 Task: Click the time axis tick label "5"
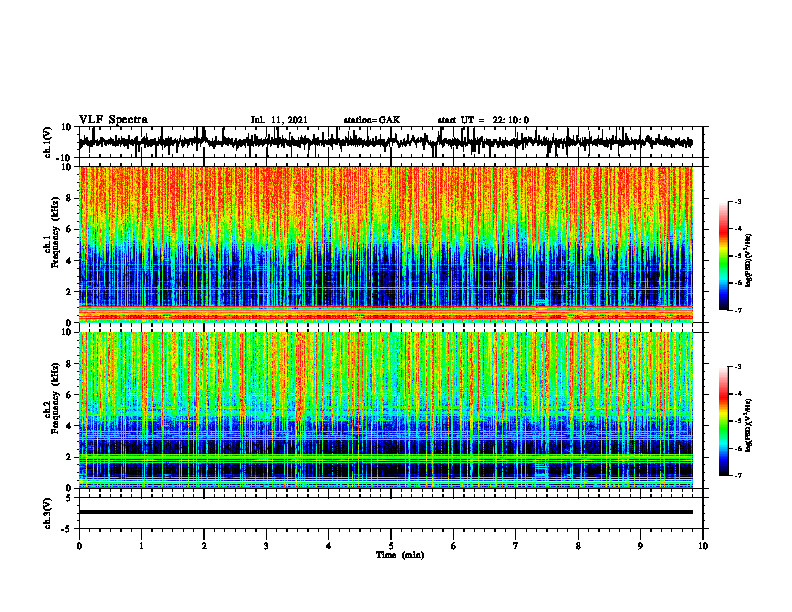(391, 546)
